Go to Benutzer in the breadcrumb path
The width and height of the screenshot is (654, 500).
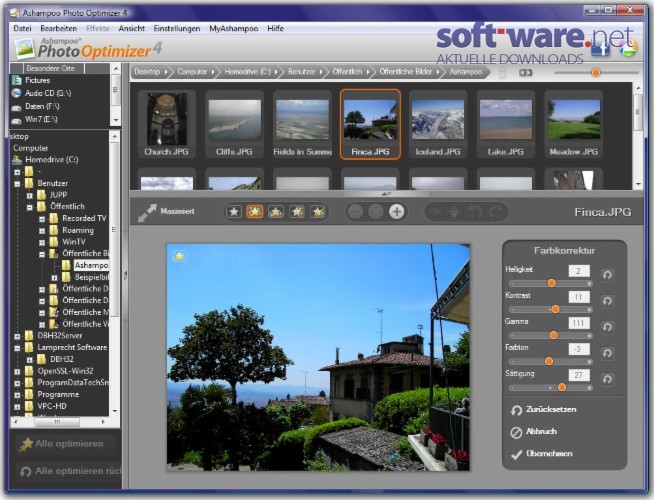[x=301, y=72]
